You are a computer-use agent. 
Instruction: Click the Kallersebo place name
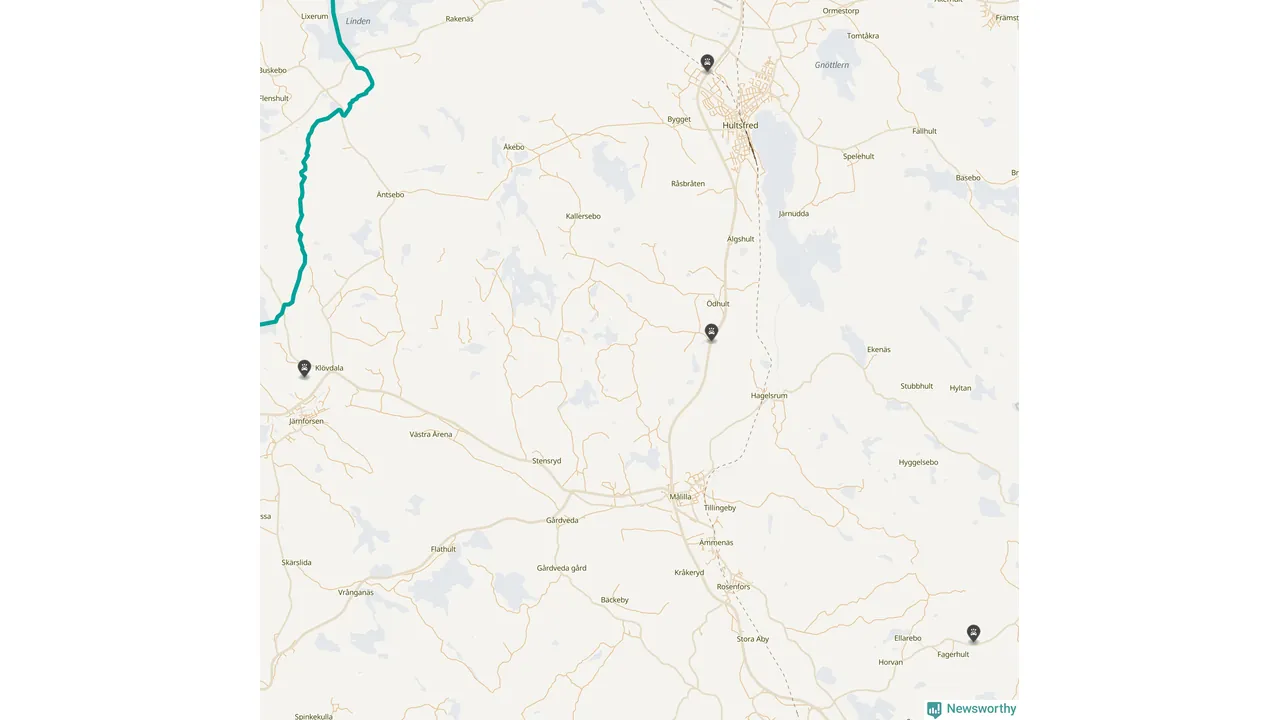click(x=583, y=216)
